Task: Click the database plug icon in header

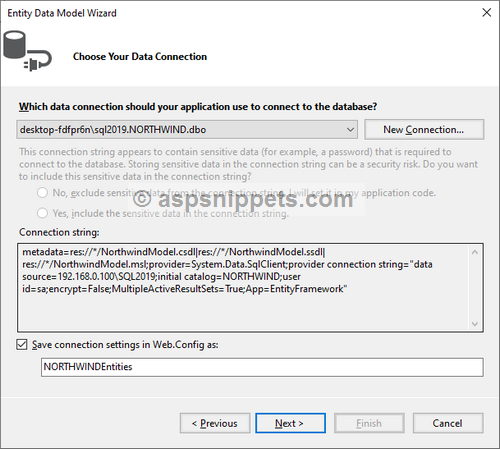Action: [27, 51]
